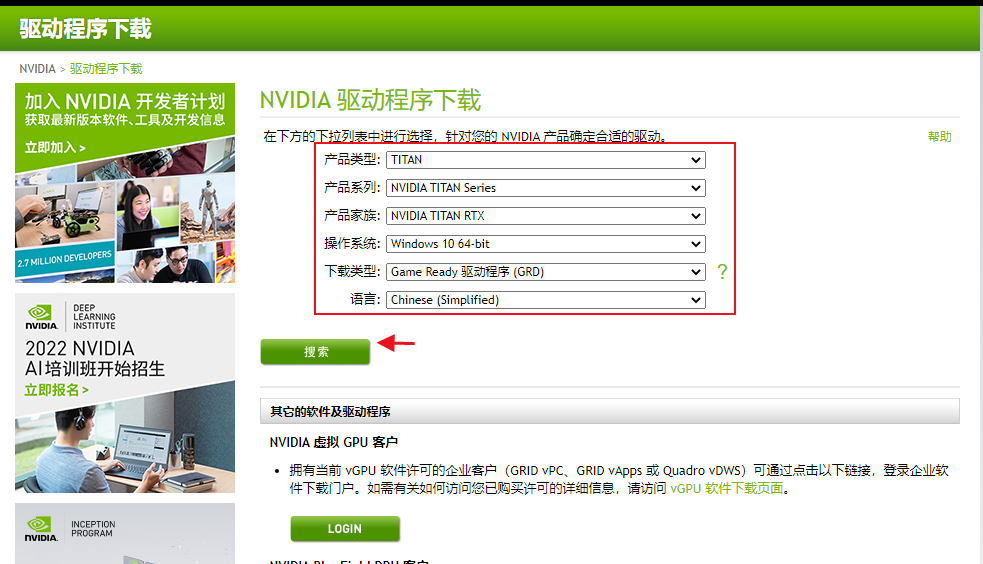Click 立即加入 in developer program banner
The image size is (983, 564).
click(55, 147)
